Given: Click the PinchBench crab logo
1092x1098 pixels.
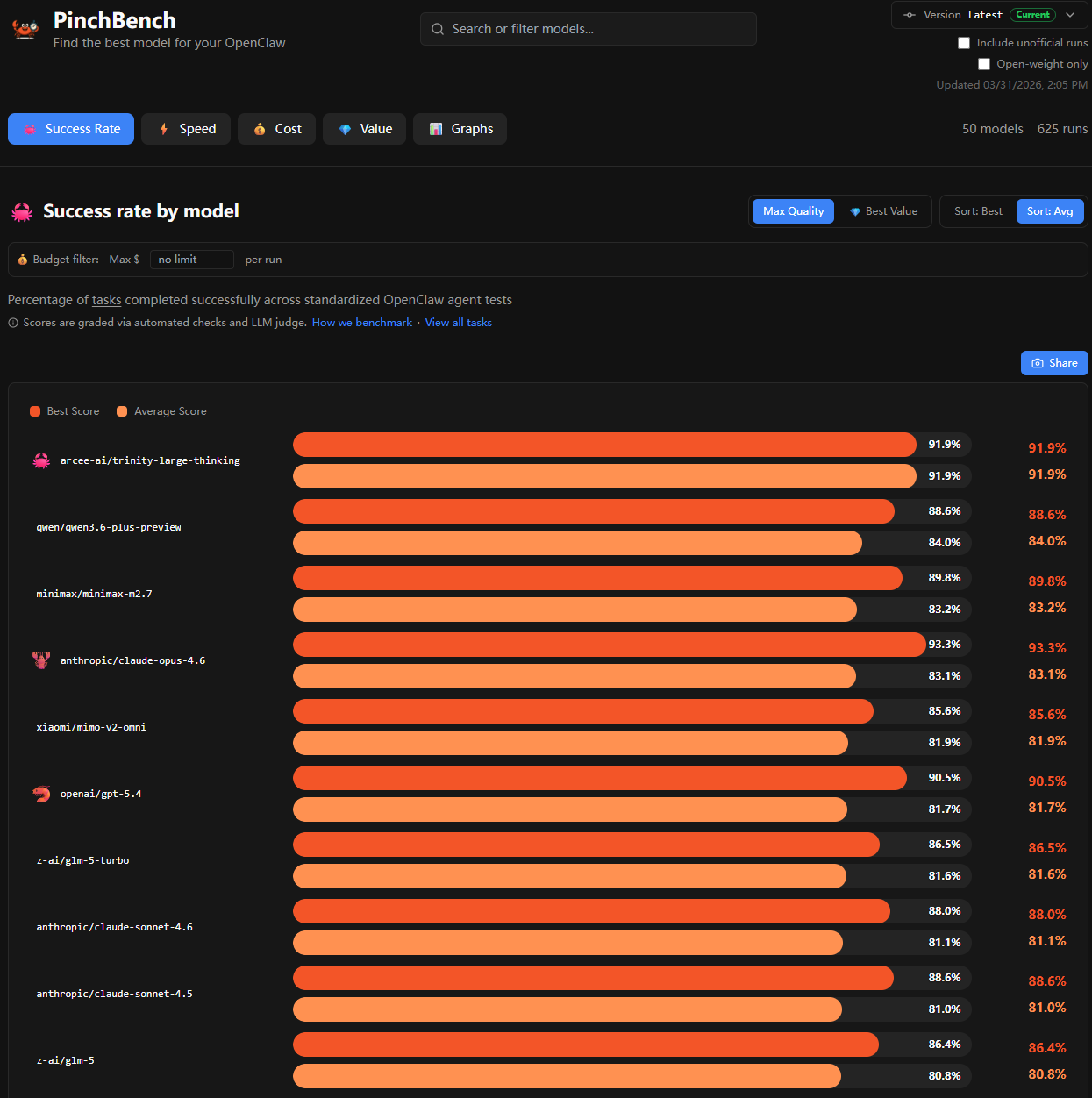Looking at the screenshot, I should (25, 29).
